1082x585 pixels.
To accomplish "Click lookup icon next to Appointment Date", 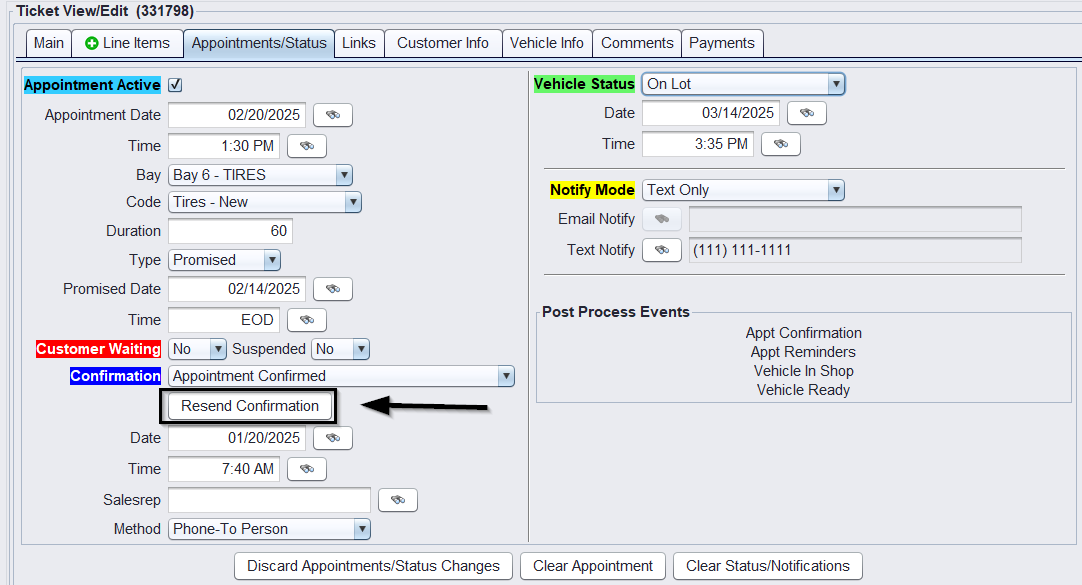I will point(333,115).
